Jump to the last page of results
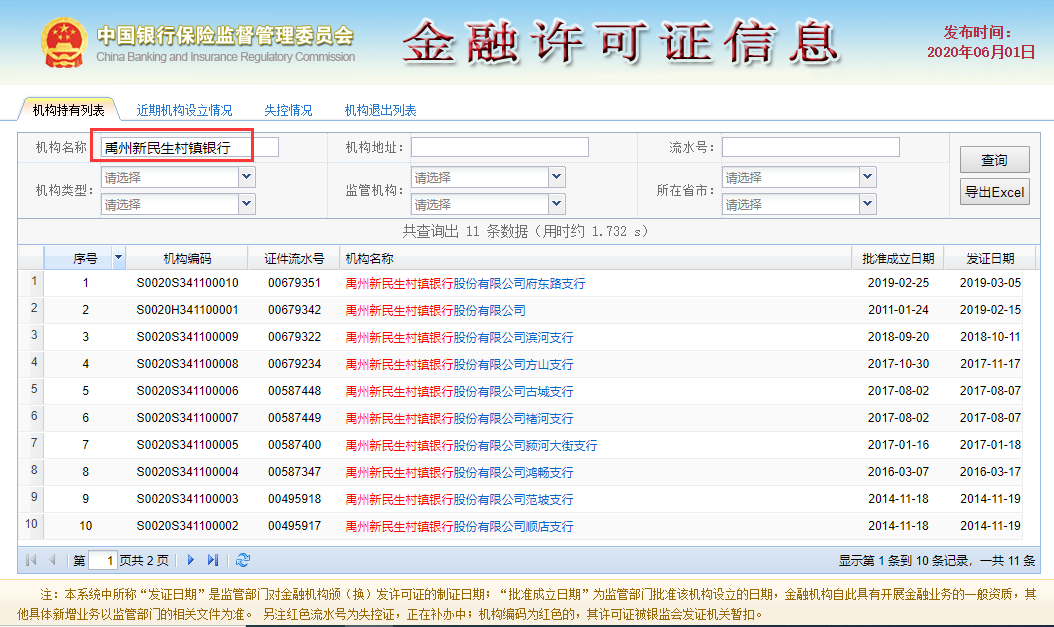The image size is (1054, 627). (213, 560)
